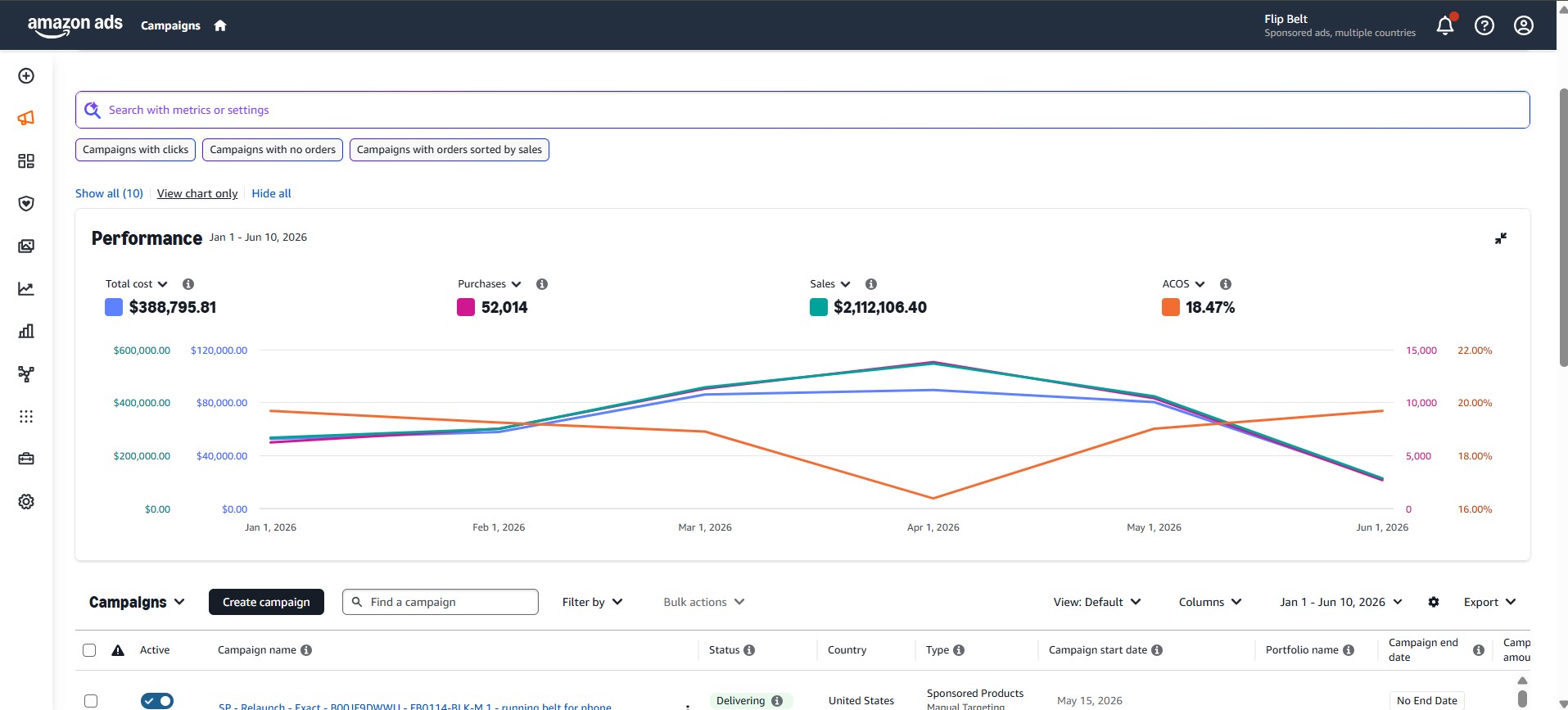Click the Hide all link
1568x710 pixels.
click(x=271, y=193)
